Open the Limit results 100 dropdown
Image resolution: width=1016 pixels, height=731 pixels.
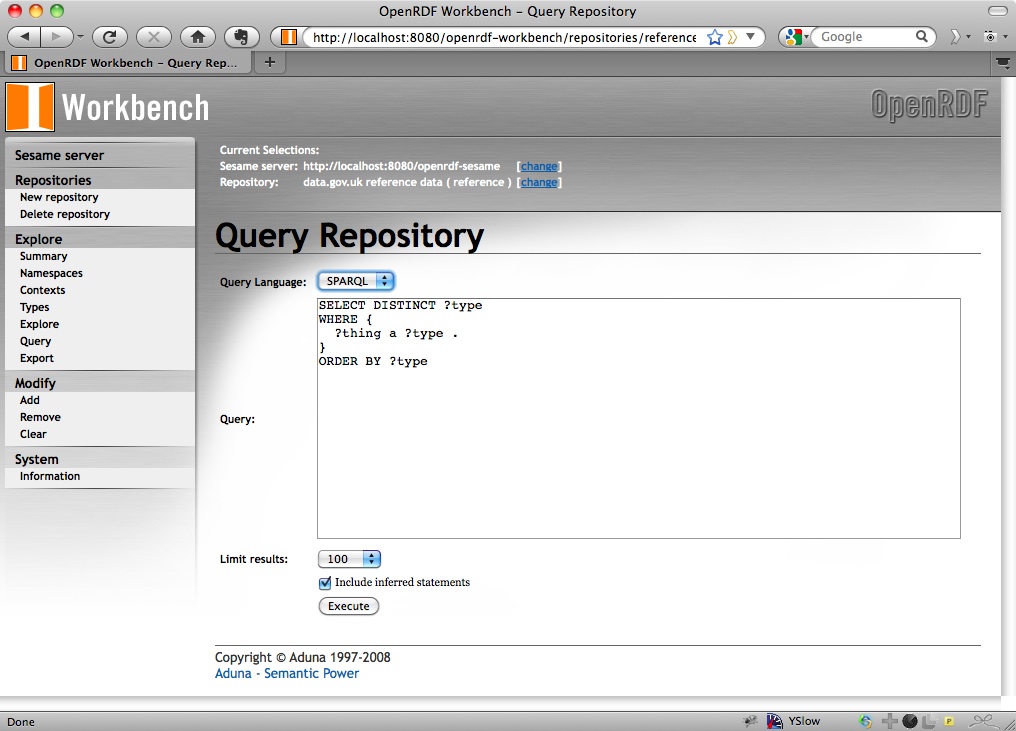coord(349,559)
